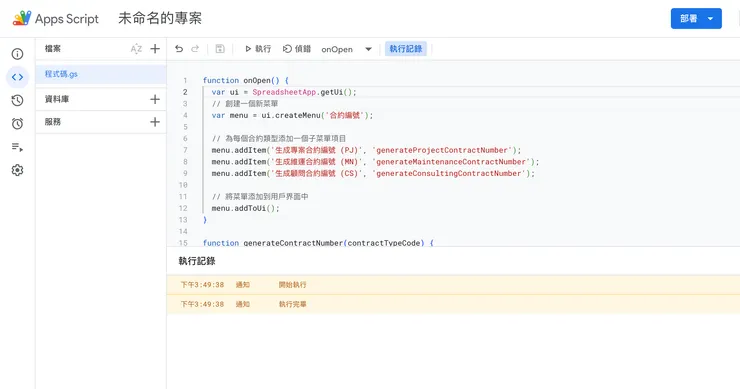This screenshot has width=740, height=389.
Task: Click the 服務 services heading
Action: (x=53, y=122)
